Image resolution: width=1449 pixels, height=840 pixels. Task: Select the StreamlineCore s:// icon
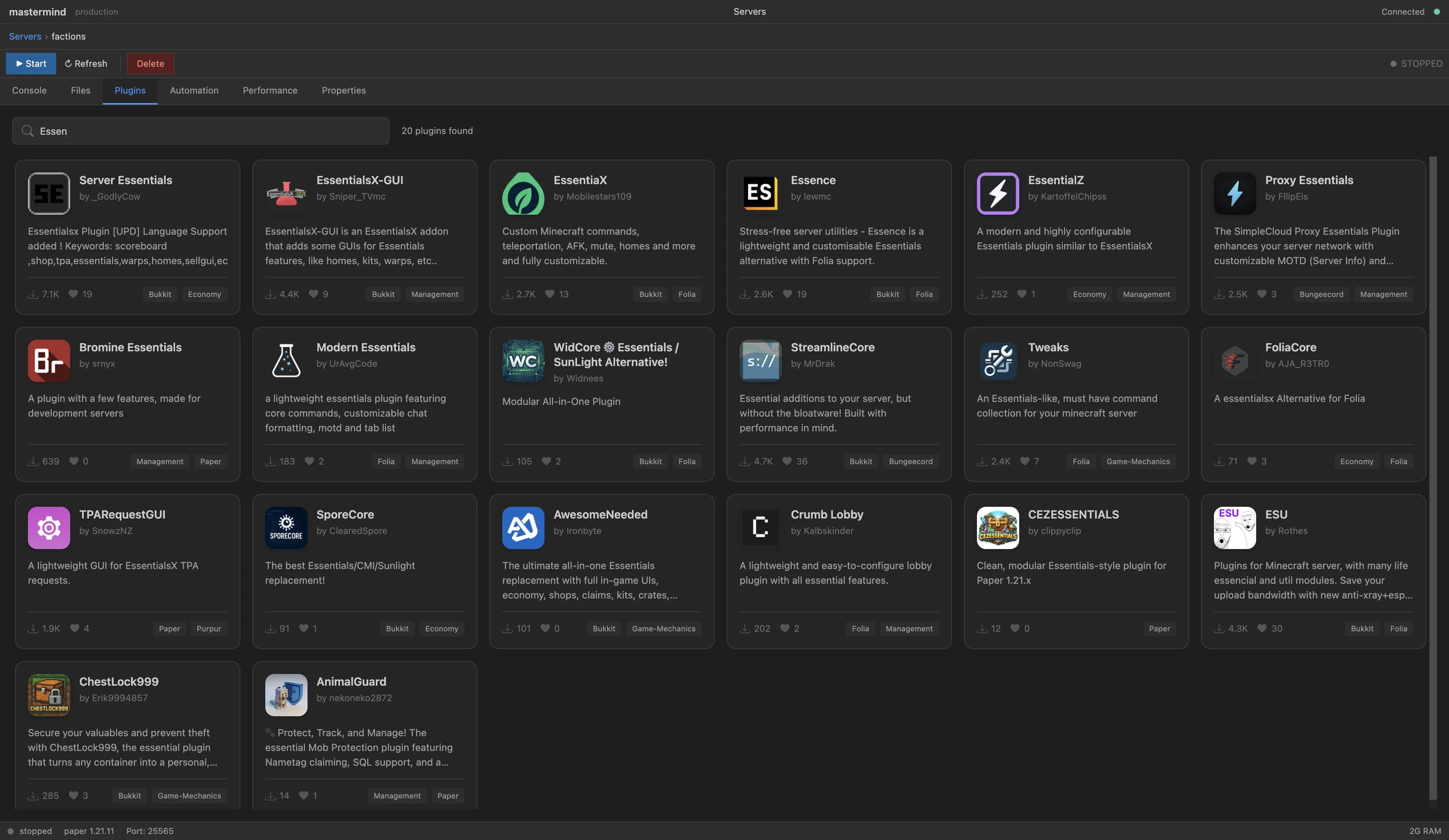(x=760, y=360)
